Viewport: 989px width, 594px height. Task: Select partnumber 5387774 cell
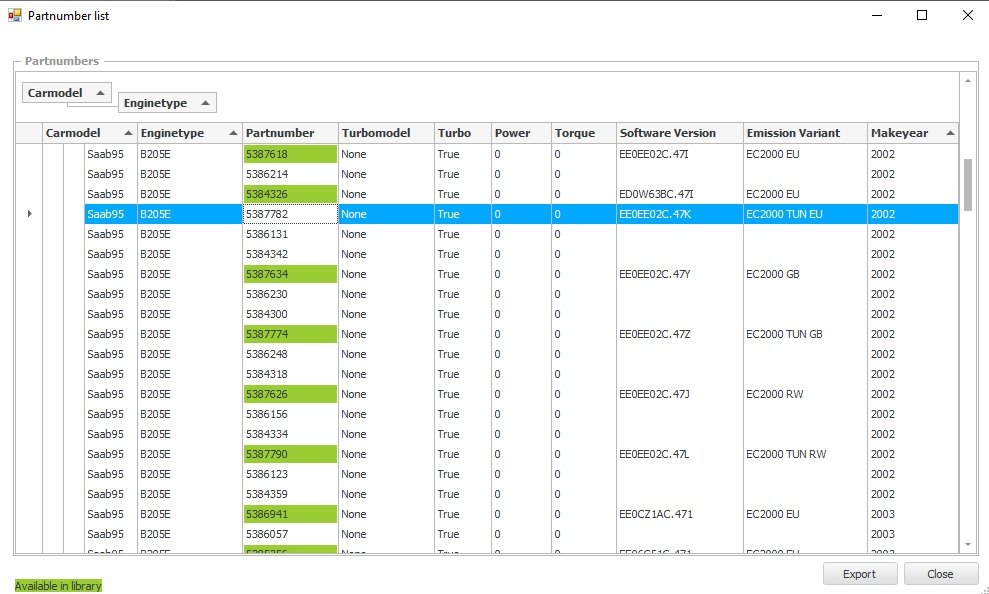point(290,334)
